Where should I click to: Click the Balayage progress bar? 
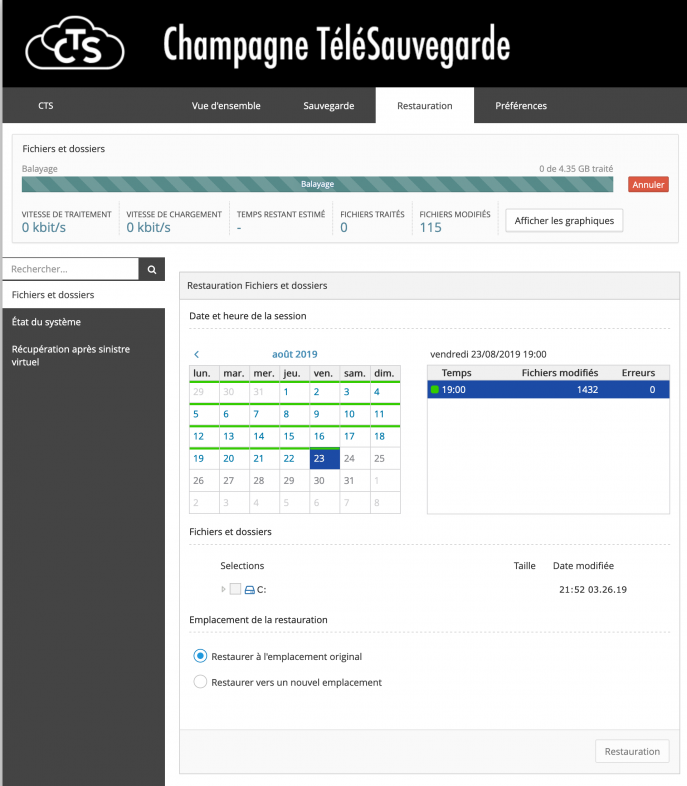(x=318, y=184)
